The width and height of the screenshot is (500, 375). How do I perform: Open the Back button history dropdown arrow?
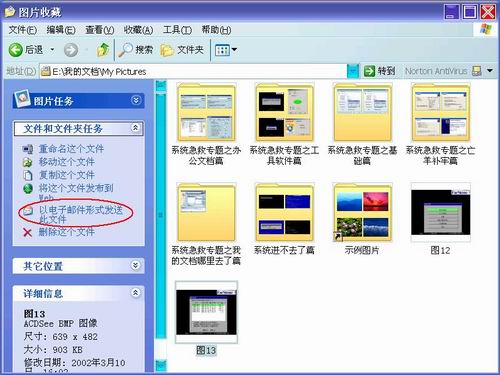coord(52,50)
